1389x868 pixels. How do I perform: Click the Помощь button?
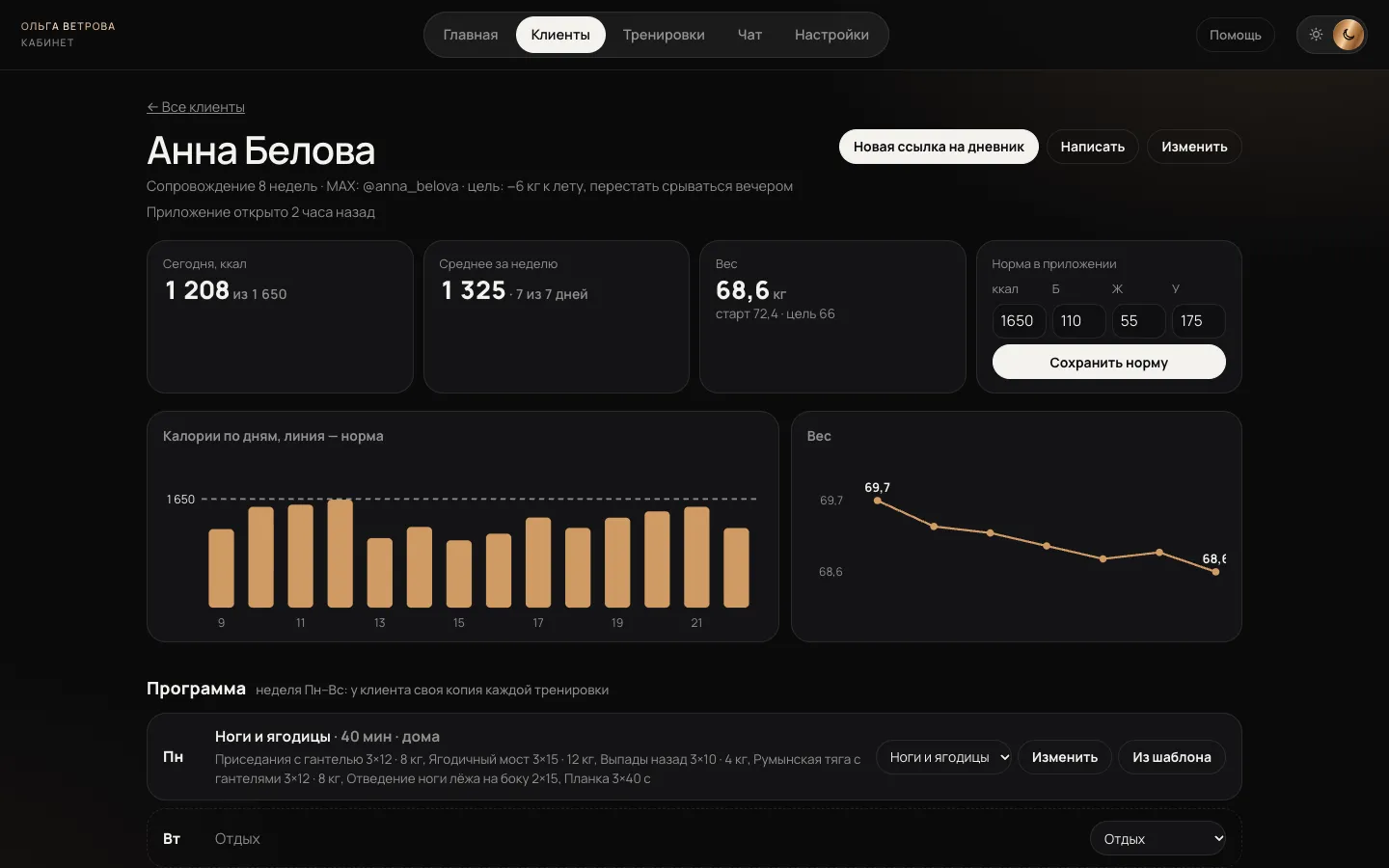click(1236, 35)
